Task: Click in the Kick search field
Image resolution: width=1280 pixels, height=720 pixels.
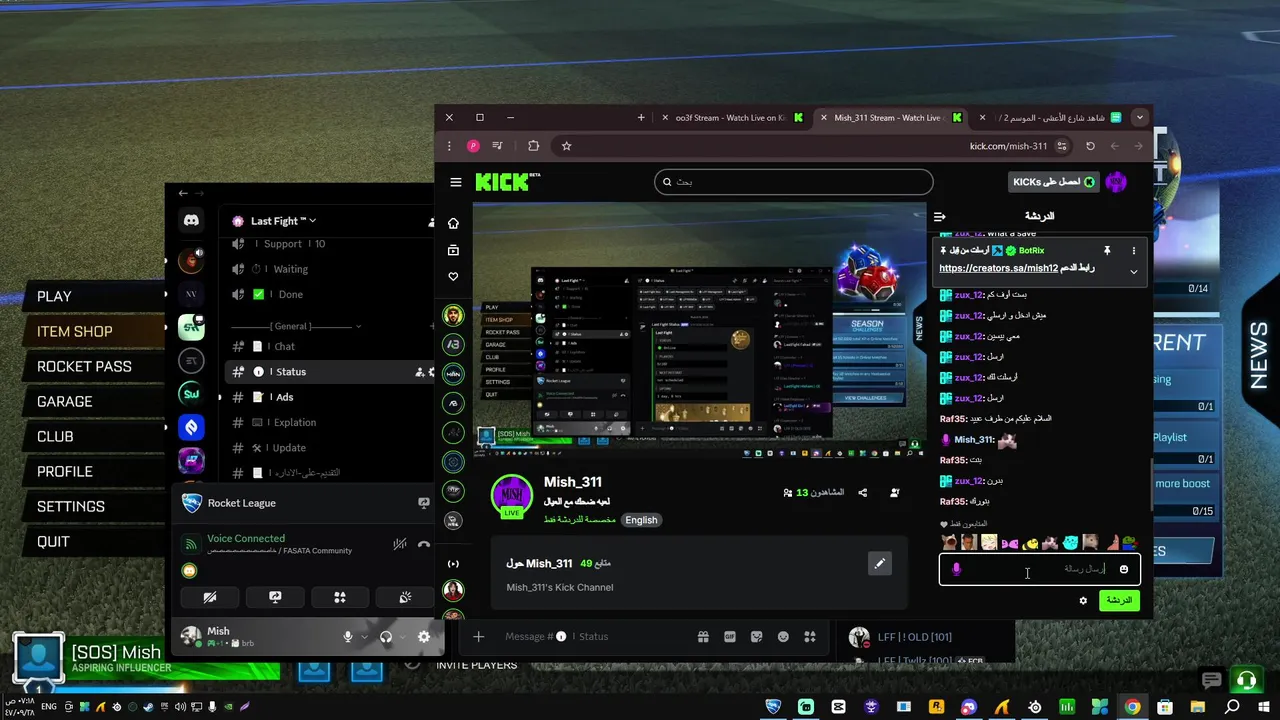Action: (x=794, y=182)
